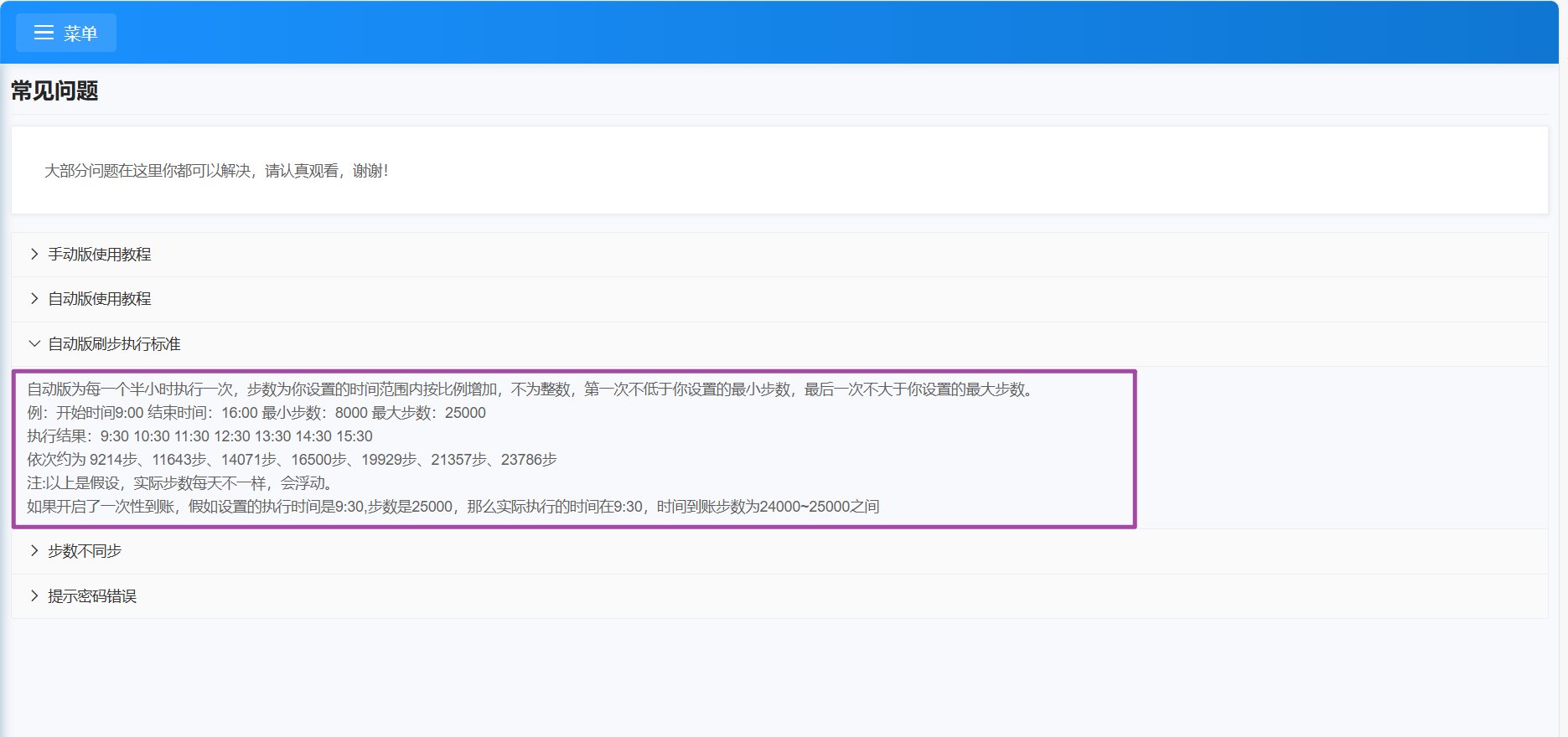Click the 执行结果 times line
1568x737 pixels.
(199, 436)
